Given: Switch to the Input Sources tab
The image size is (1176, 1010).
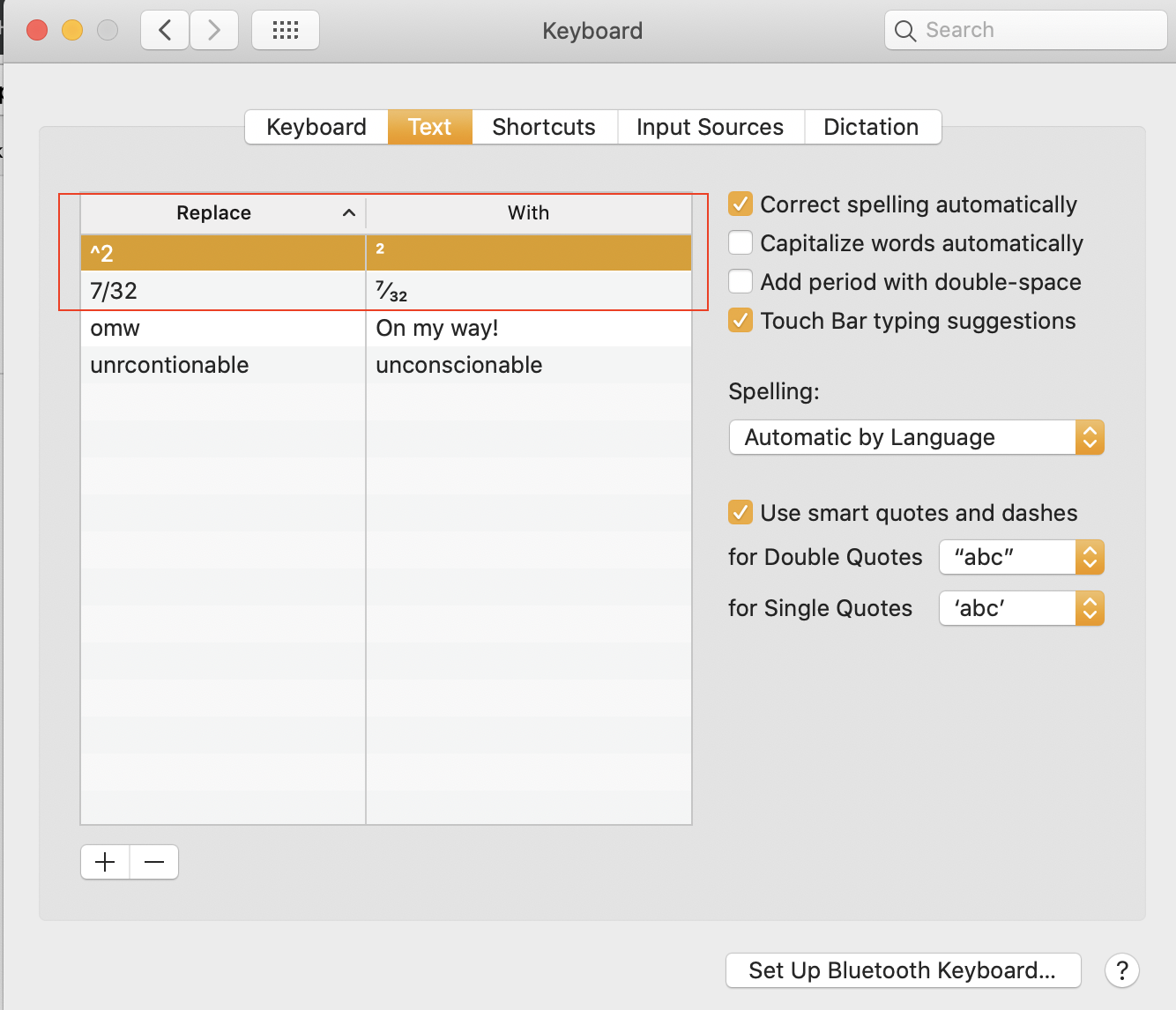Looking at the screenshot, I should pos(710,127).
